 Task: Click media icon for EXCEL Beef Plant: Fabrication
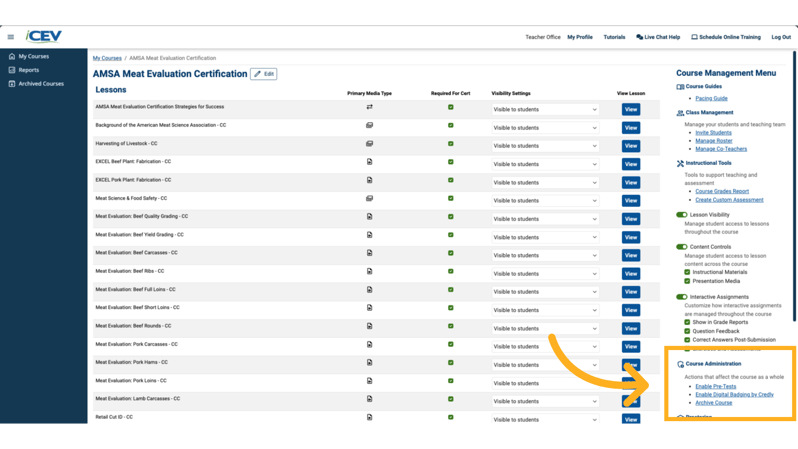pos(369,162)
